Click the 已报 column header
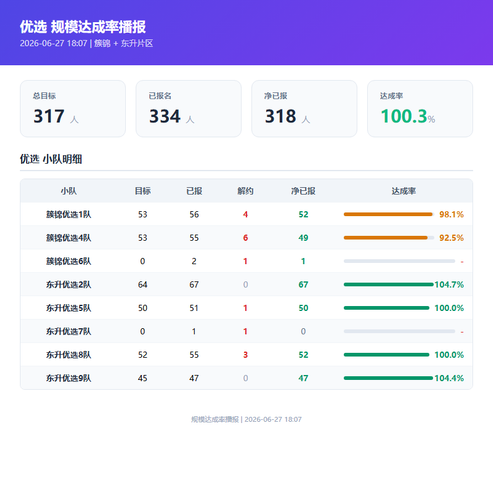The image size is (493, 500). tap(194, 191)
